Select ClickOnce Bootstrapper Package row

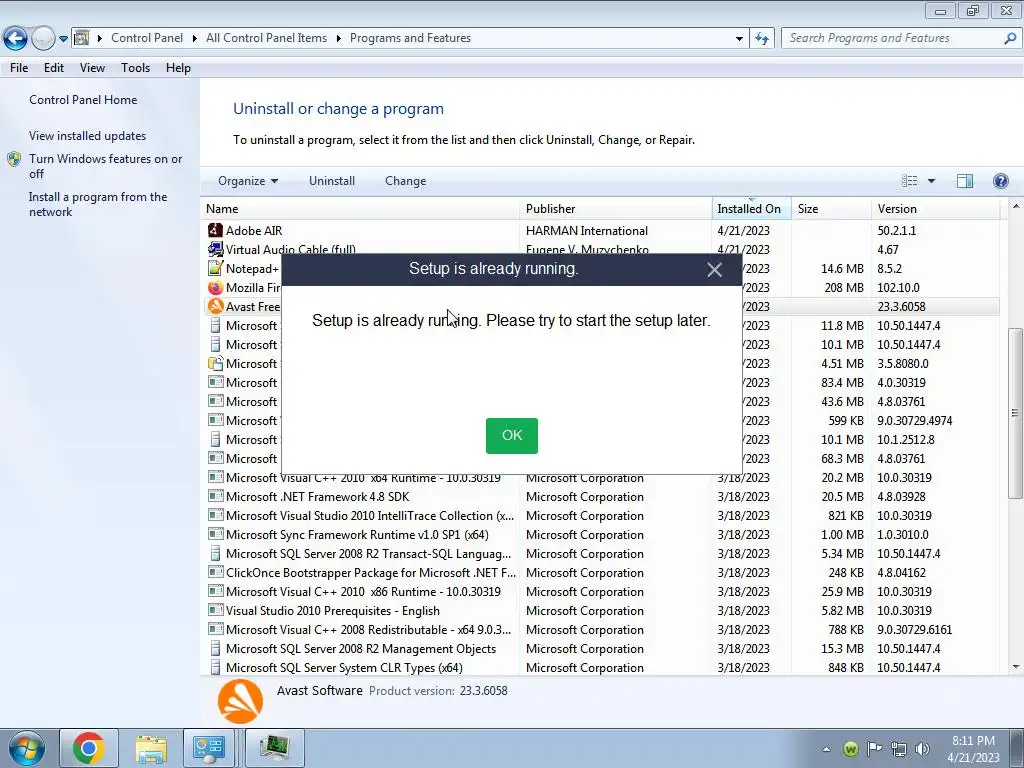coord(602,573)
